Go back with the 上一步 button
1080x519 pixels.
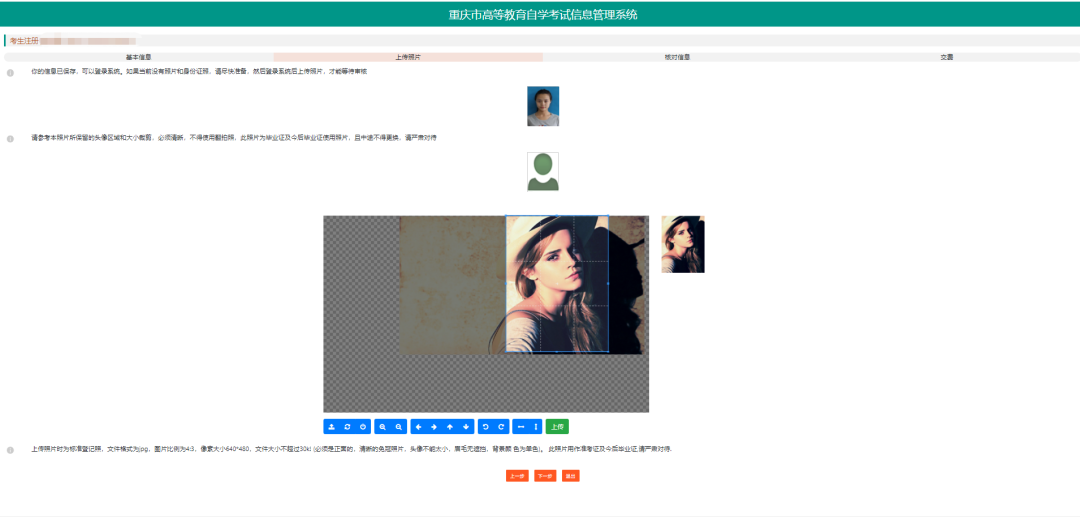point(517,476)
